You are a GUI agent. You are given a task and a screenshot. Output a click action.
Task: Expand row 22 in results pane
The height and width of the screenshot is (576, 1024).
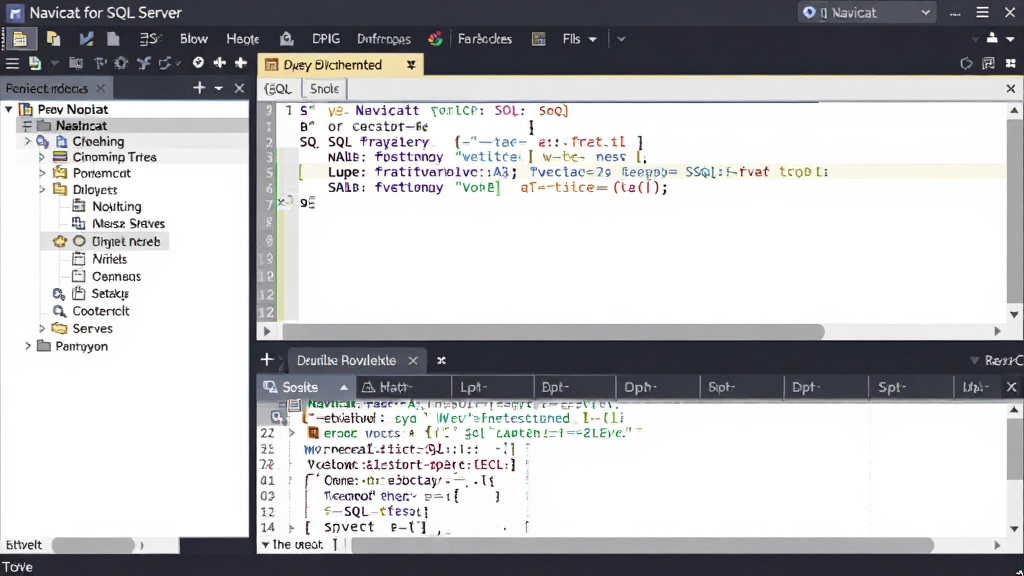[292, 433]
